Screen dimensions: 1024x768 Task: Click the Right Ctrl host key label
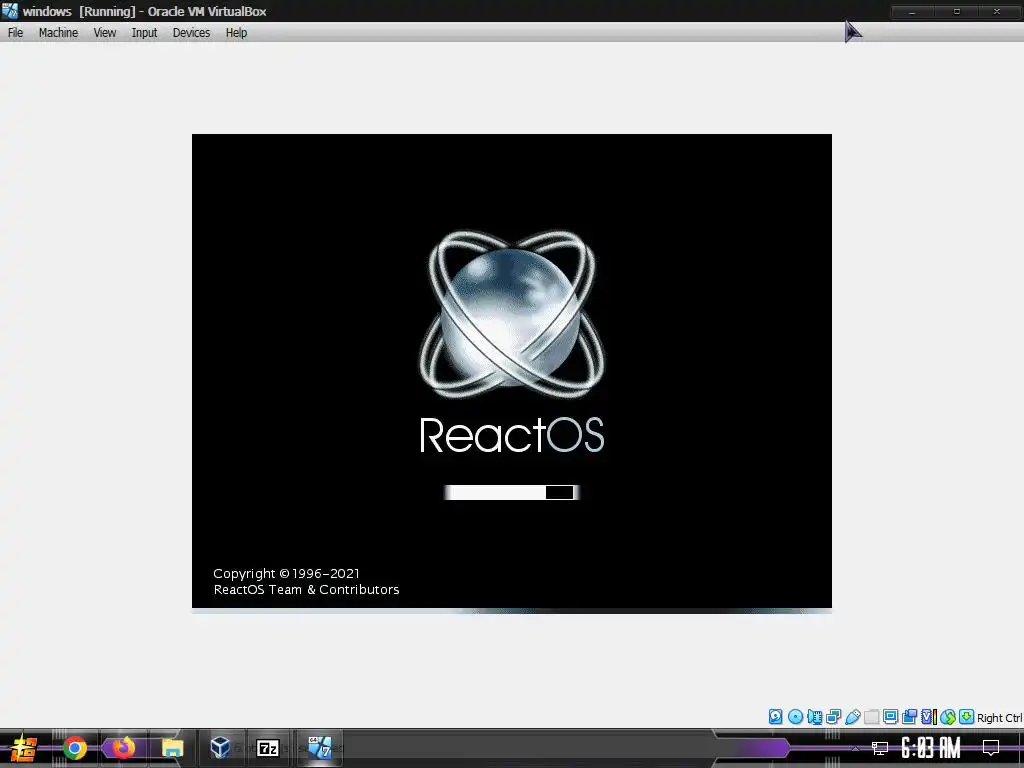tap(1000, 718)
